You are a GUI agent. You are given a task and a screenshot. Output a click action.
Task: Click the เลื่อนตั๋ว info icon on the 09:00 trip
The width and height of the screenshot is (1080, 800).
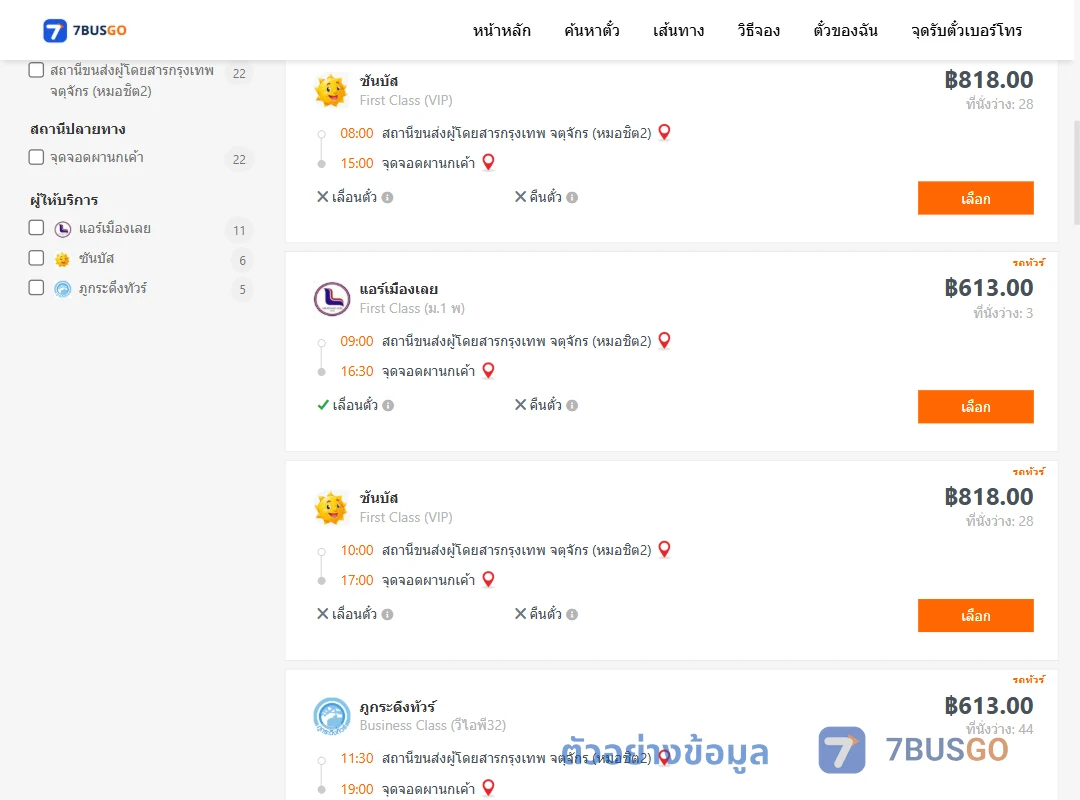(388, 406)
